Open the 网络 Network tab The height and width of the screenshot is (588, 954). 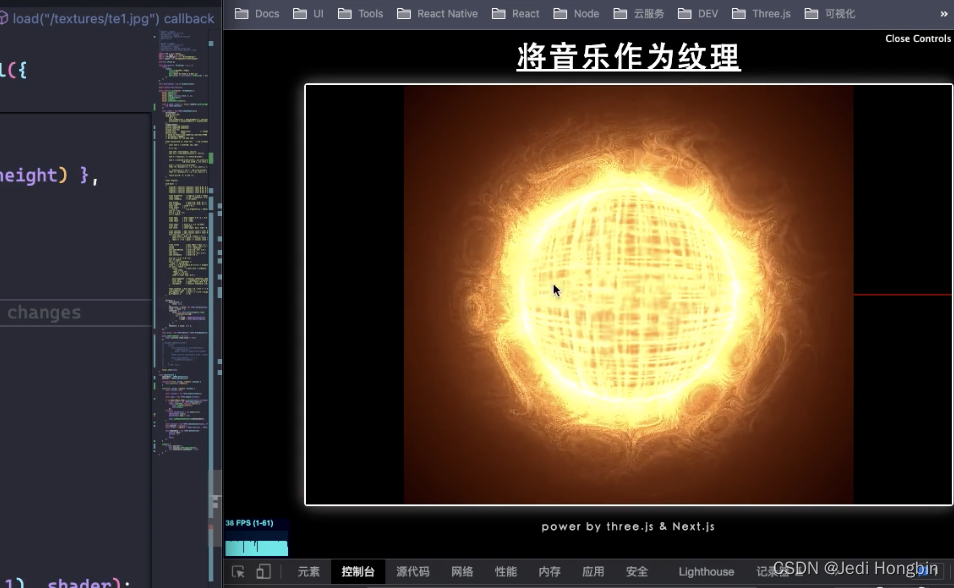pyautogui.click(x=461, y=570)
